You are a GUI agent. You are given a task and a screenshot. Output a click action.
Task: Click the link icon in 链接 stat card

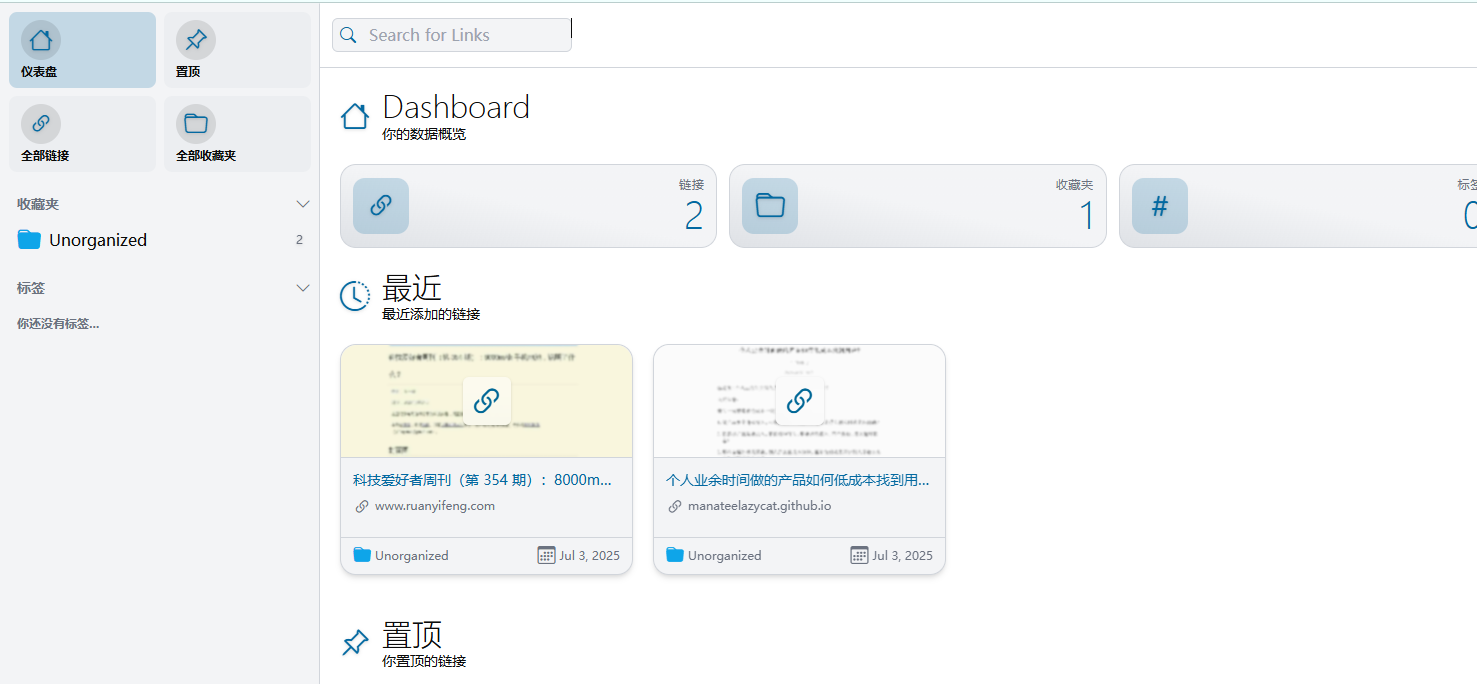coord(381,206)
